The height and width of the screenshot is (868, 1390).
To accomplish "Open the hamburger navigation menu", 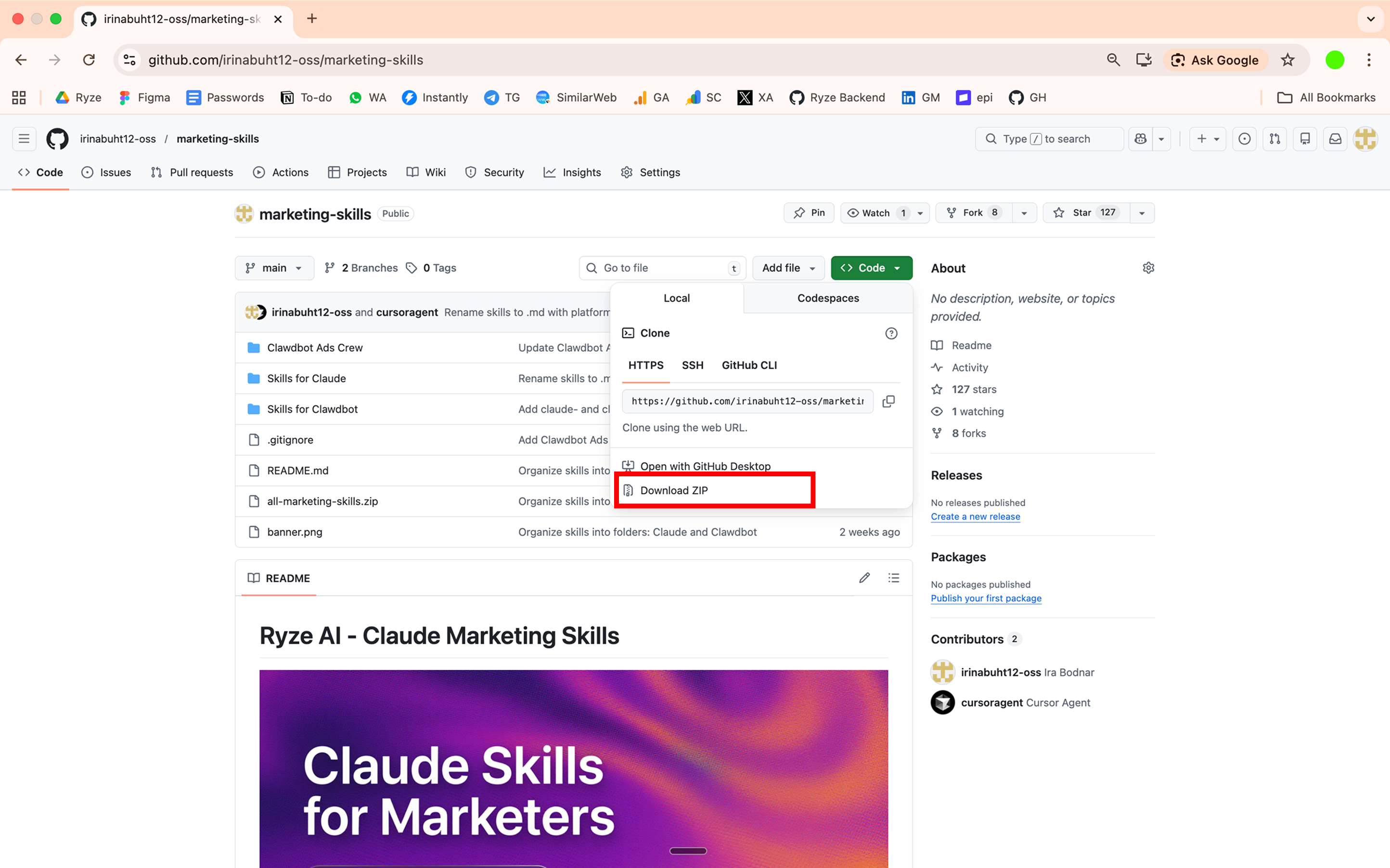I will click(24, 139).
